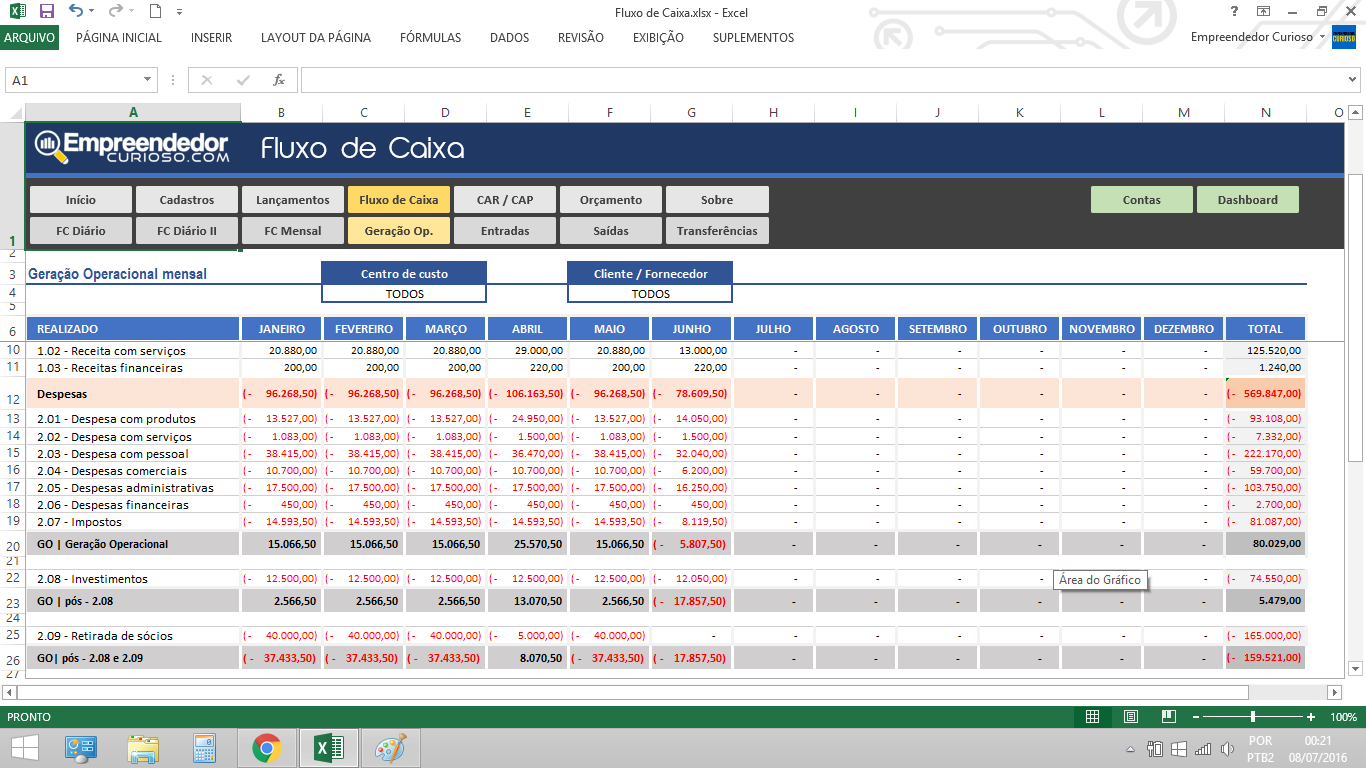The image size is (1366, 768).
Task: Click the New document icon in title bar
Action: pos(154,12)
